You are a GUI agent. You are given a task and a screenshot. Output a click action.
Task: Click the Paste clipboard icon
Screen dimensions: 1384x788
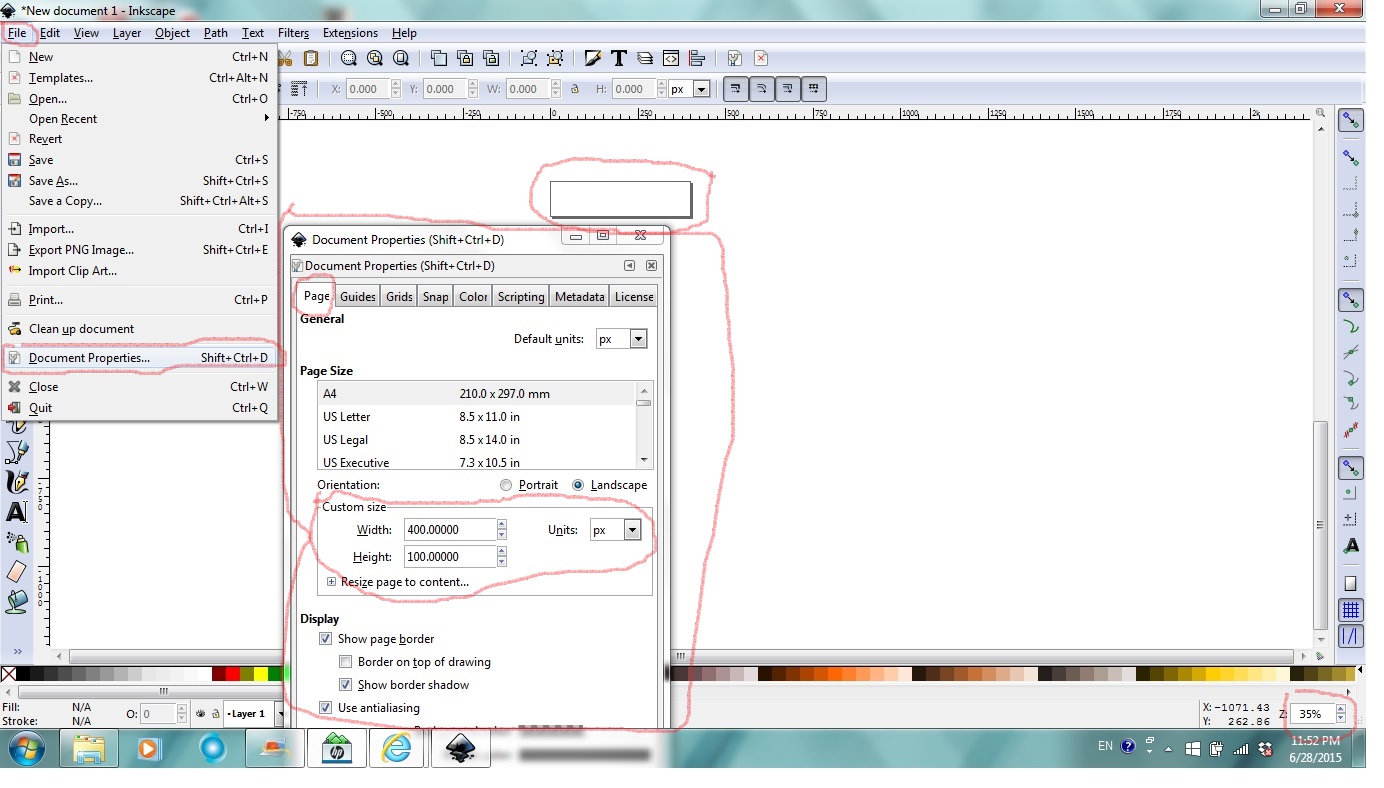pyautogui.click(x=311, y=58)
